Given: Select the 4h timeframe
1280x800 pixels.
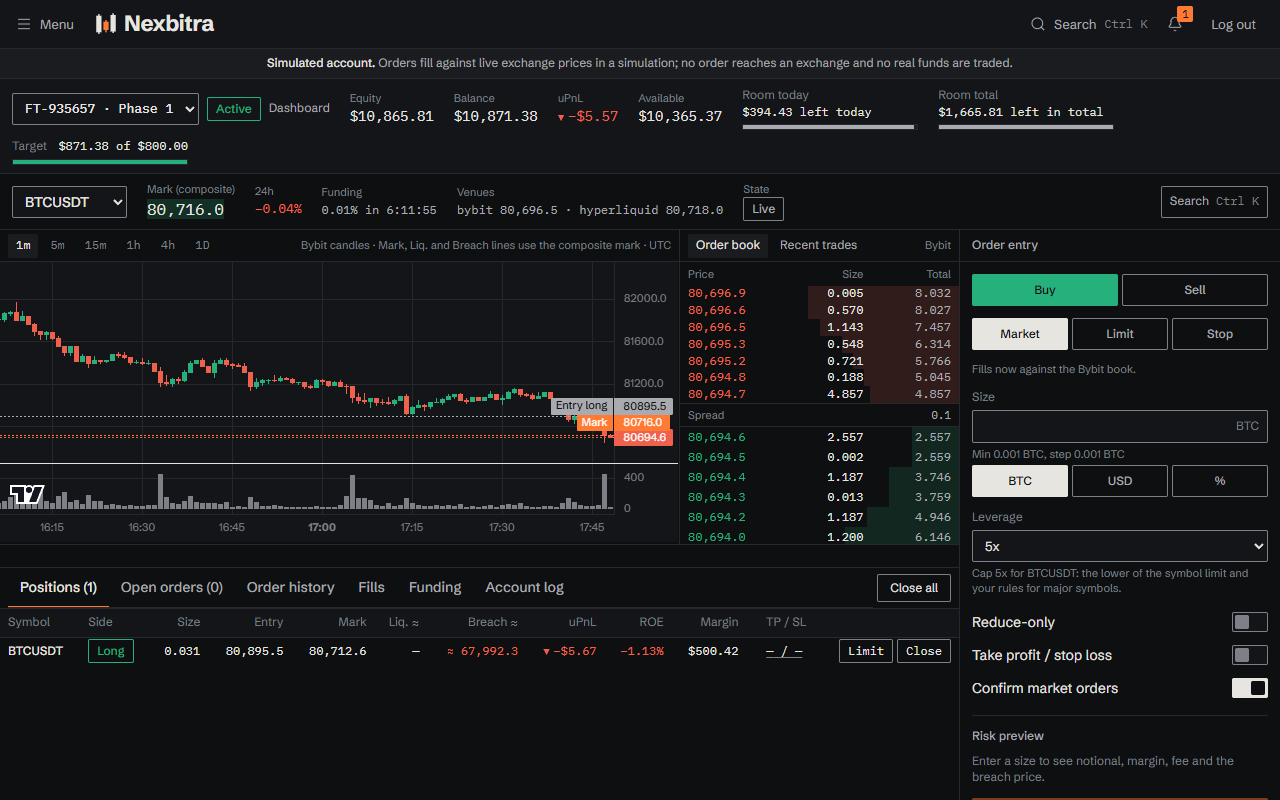Looking at the screenshot, I should coord(168,245).
